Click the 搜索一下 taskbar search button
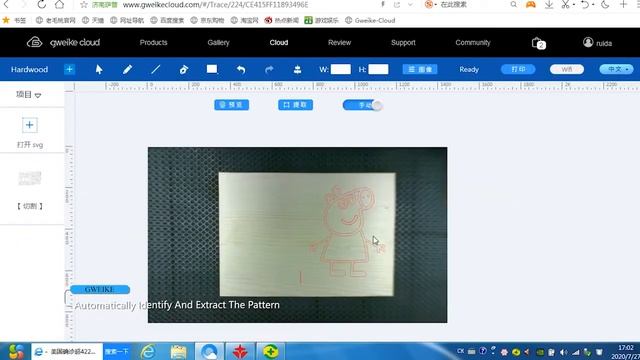This screenshot has width=640, height=360. (x=117, y=351)
